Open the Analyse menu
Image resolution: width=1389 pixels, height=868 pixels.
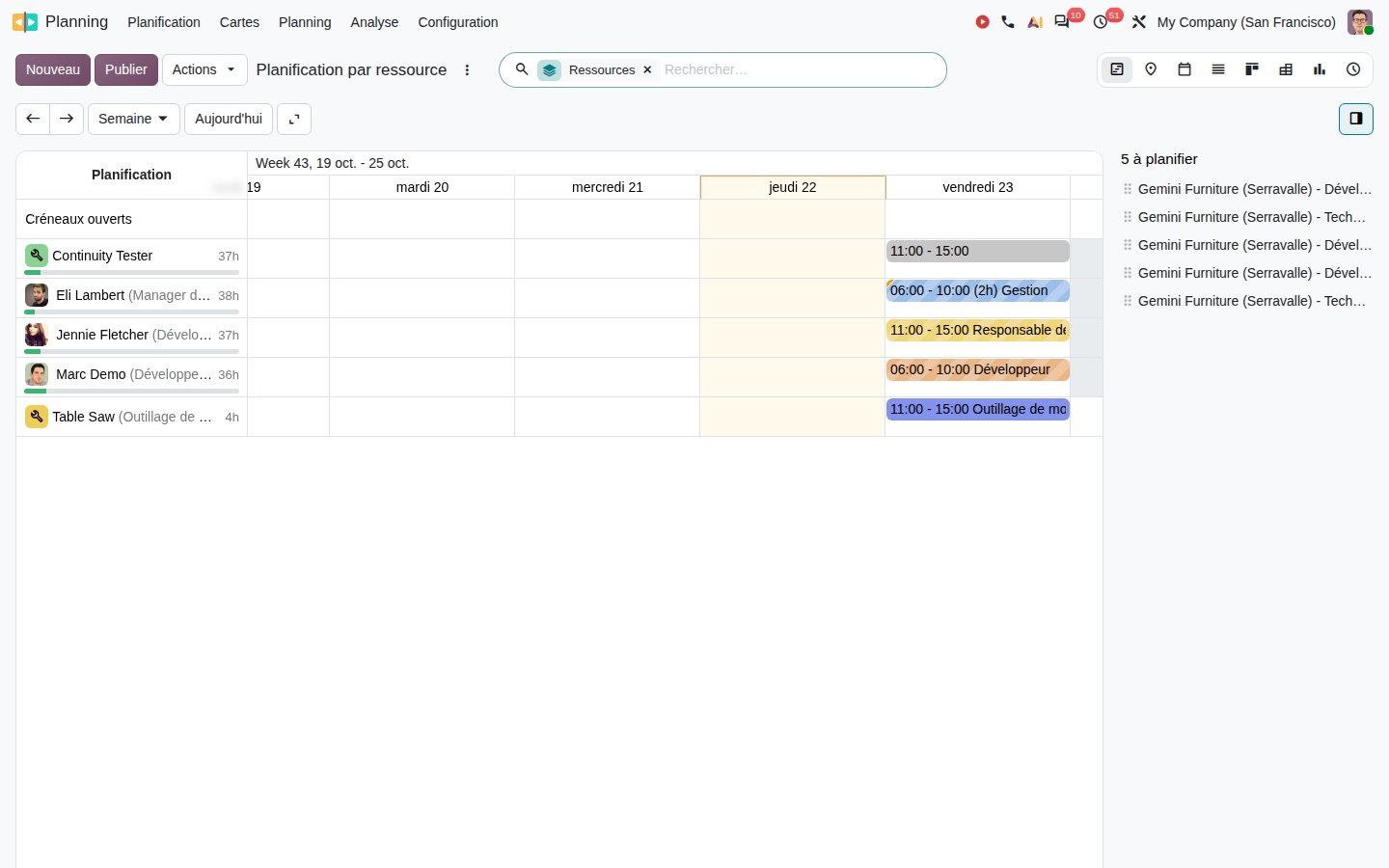[374, 22]
